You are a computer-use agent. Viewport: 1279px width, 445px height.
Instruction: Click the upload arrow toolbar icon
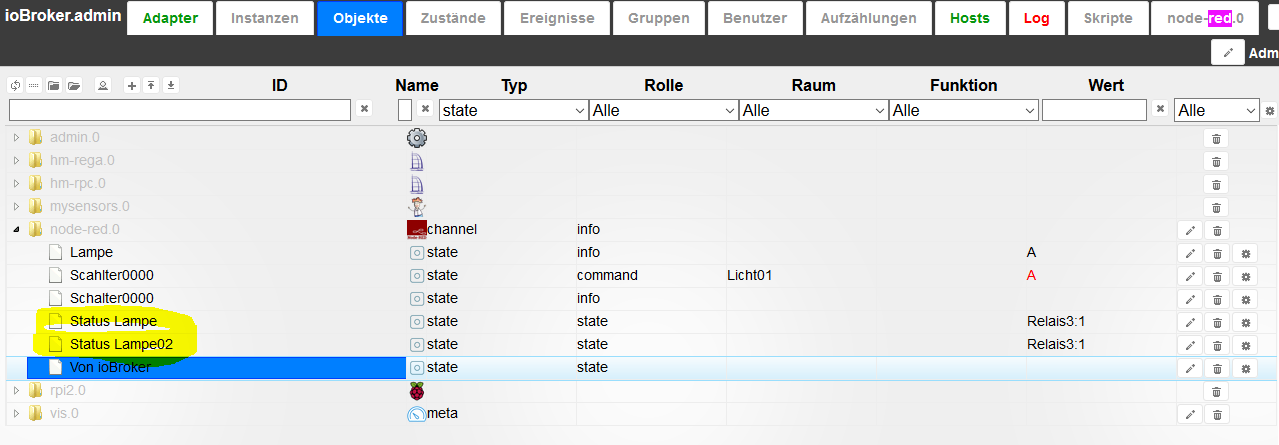150,86
